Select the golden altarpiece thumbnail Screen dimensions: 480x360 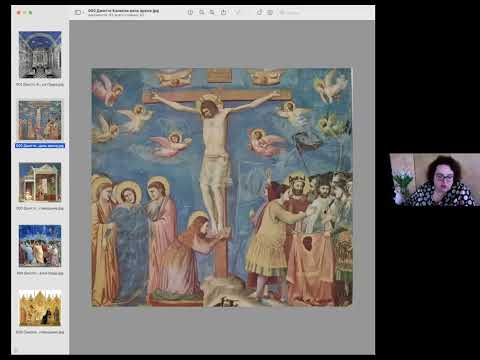click(40, 308)
